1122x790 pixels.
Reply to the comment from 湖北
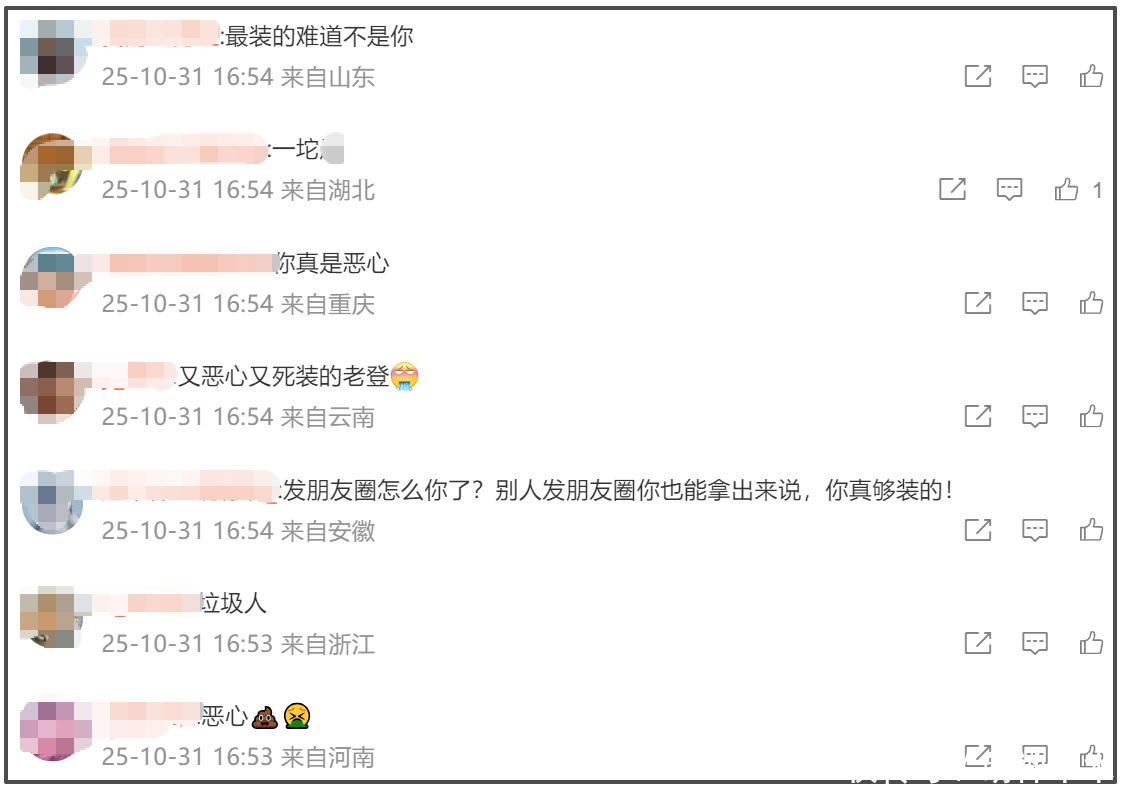[1010, 189]
